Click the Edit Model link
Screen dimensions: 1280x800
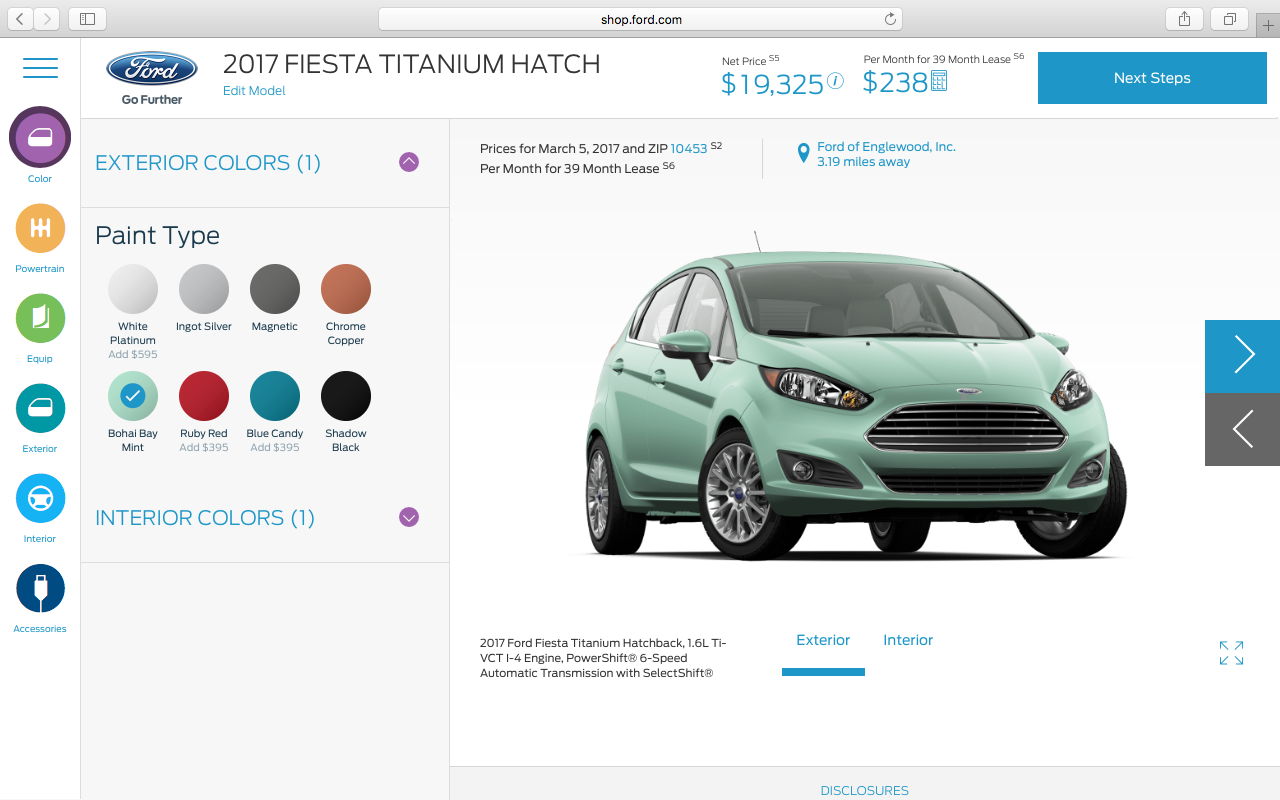254,91
